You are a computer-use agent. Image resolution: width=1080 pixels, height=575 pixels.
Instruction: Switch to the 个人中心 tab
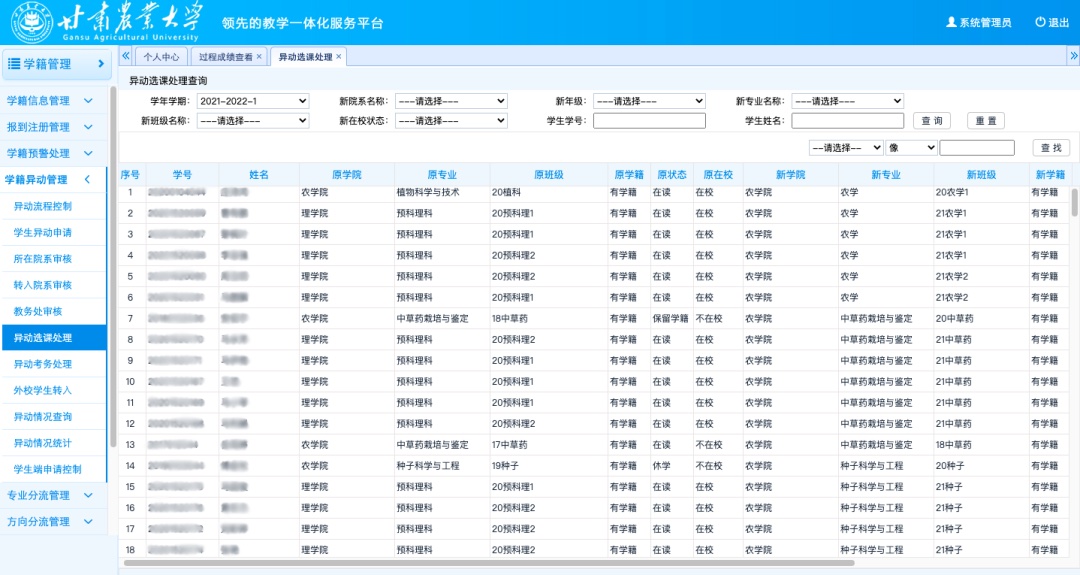[x=160, y=57]
